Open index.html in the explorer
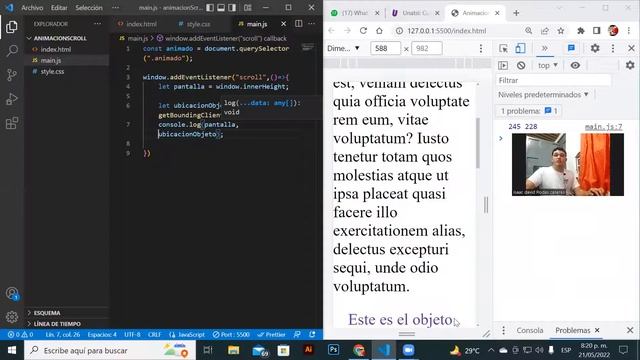This screenshot has width=640, height=360. pos(56,49)
